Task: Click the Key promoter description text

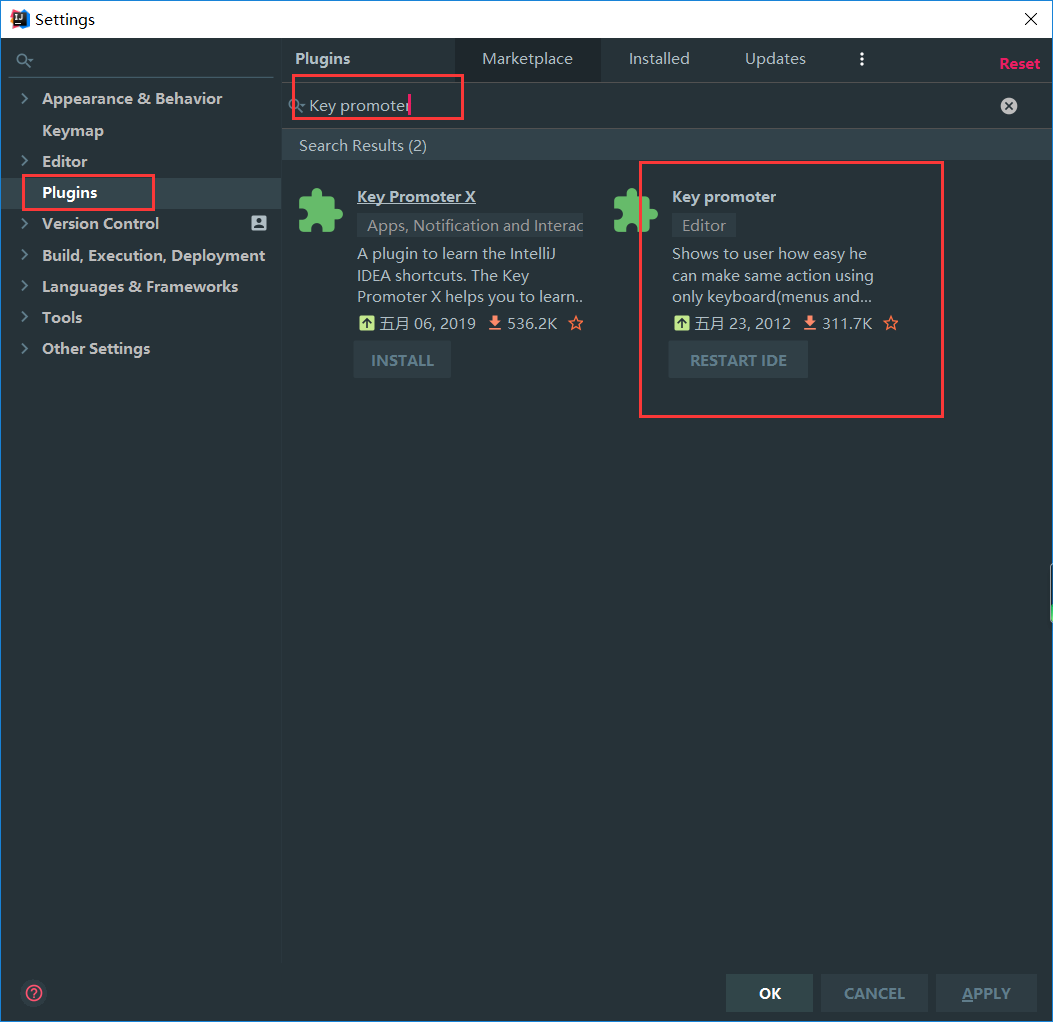Action: tap(772, 275)
